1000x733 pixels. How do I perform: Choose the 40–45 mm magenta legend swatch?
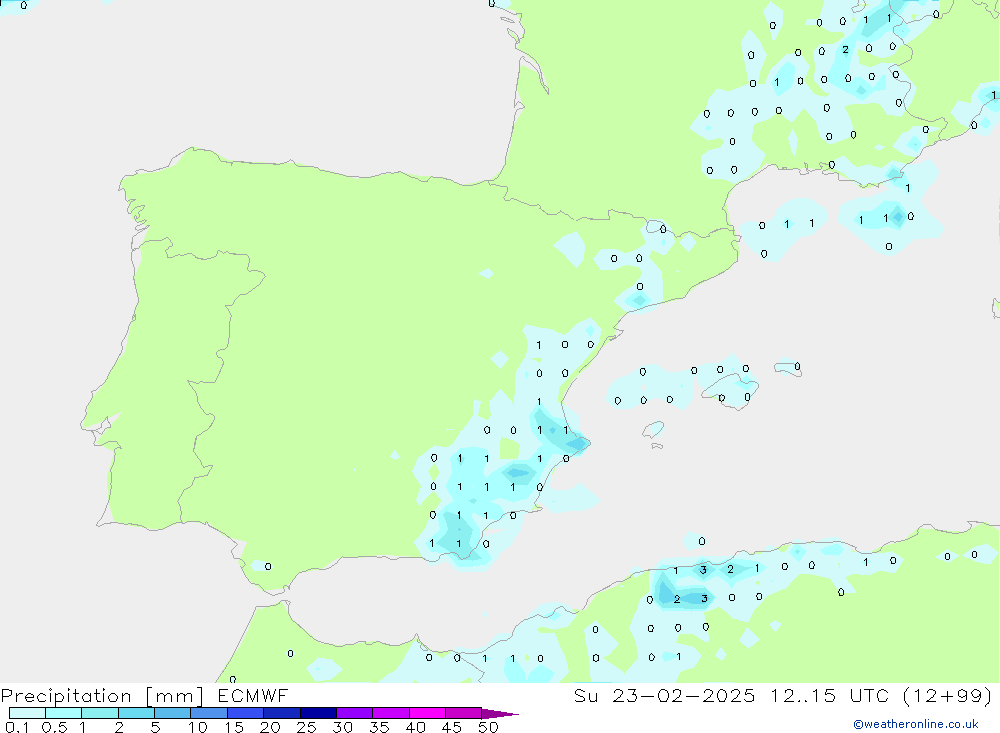427,713
